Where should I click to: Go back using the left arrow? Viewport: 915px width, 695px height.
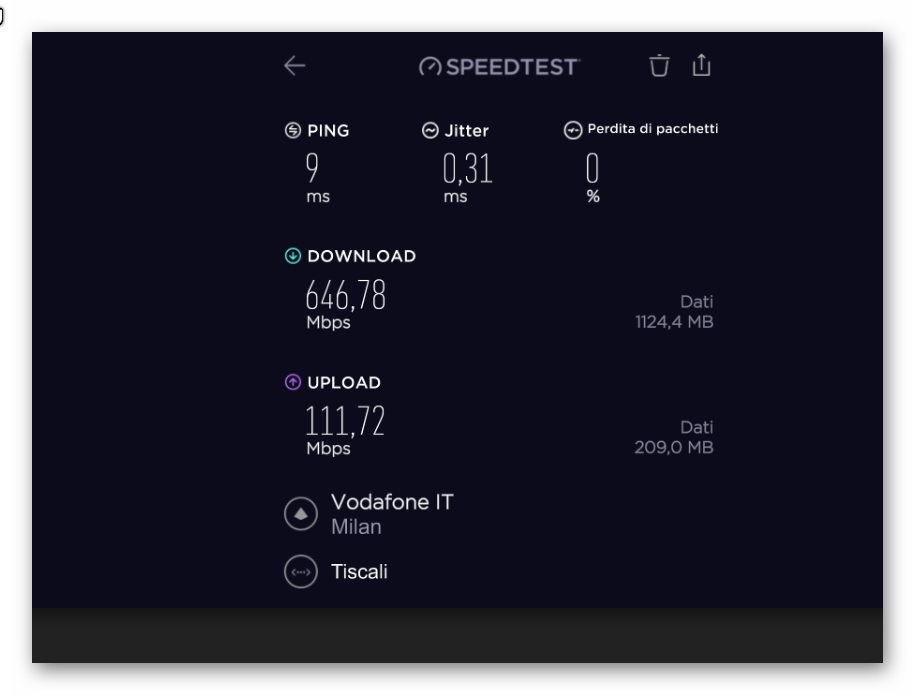pos(295,66)
